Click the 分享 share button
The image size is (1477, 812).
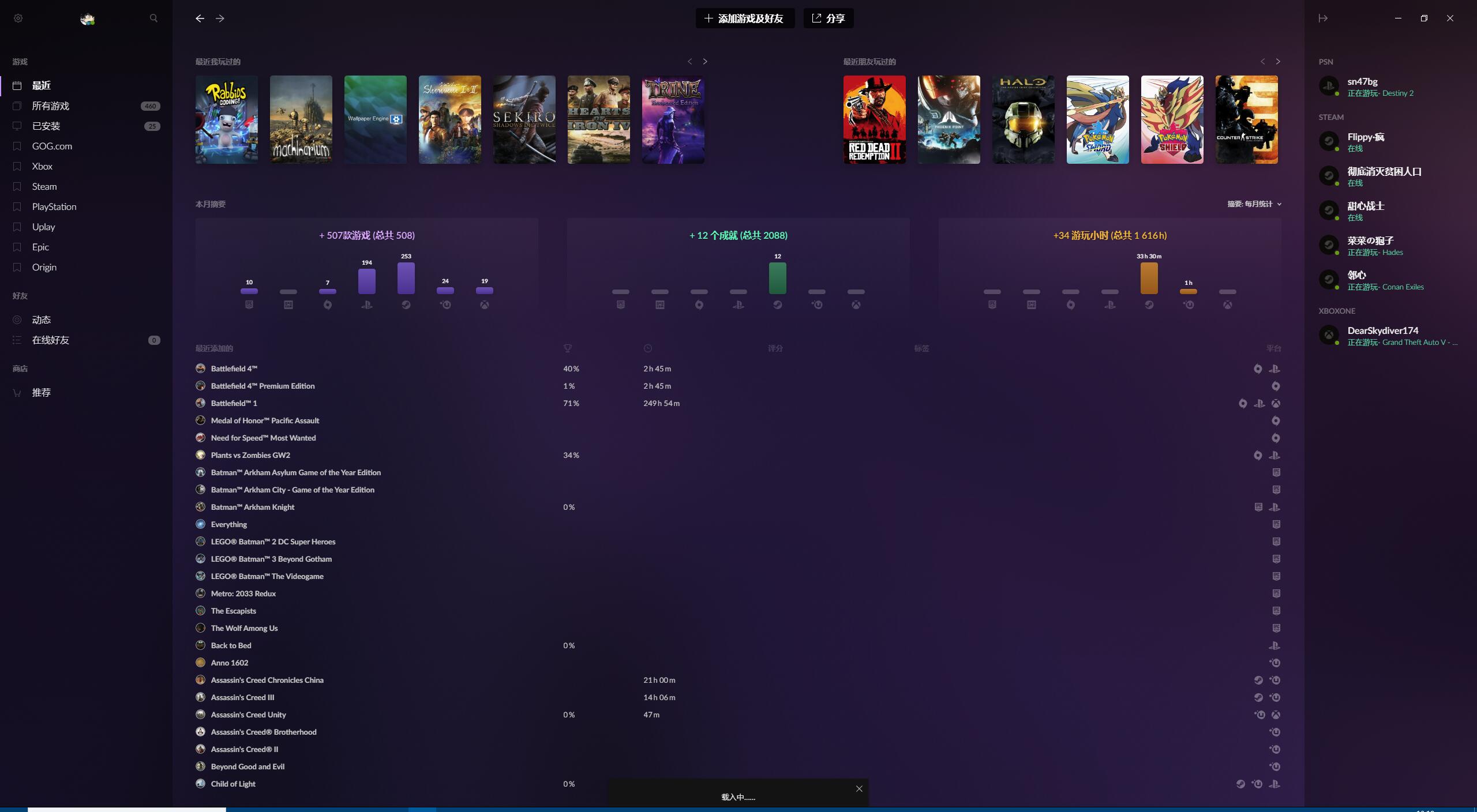829,18
